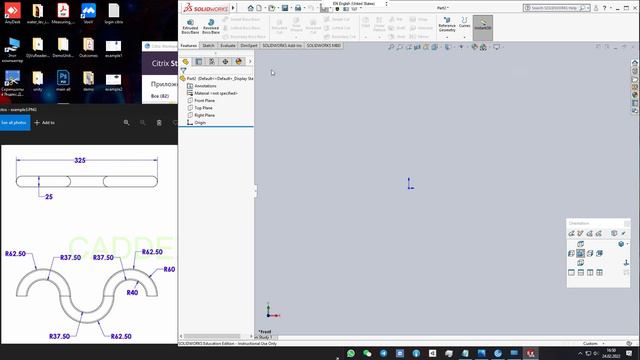Open the WhatsApp icon in taskbar
Image resolution: width=640 pixels, height=360 pixels.
[x=351, y=353]
